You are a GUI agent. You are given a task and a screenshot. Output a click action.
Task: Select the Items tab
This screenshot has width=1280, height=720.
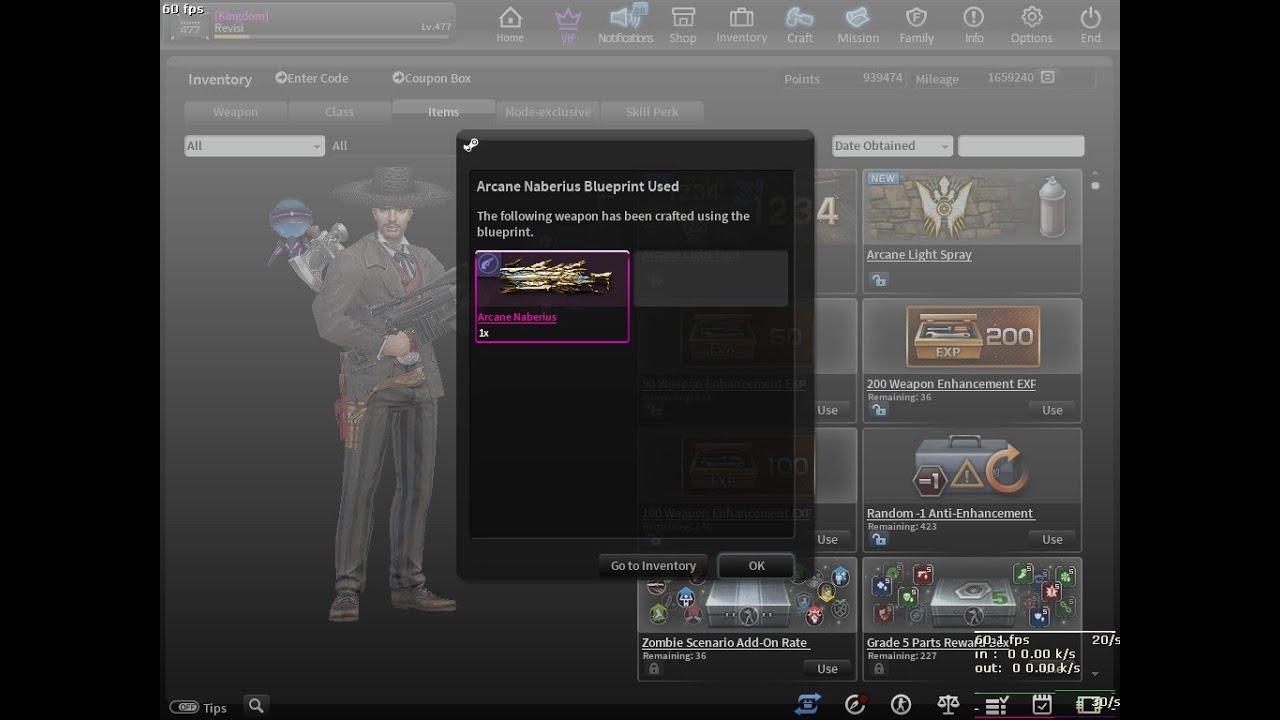pyautogui.click(x=443, y=111)
